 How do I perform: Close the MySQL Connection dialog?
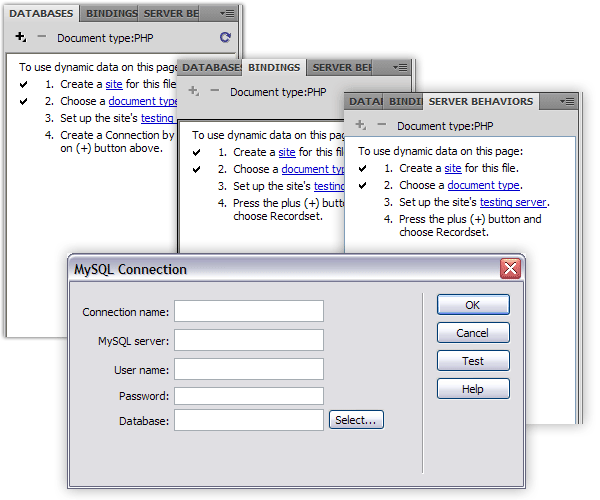pos(510,269)
